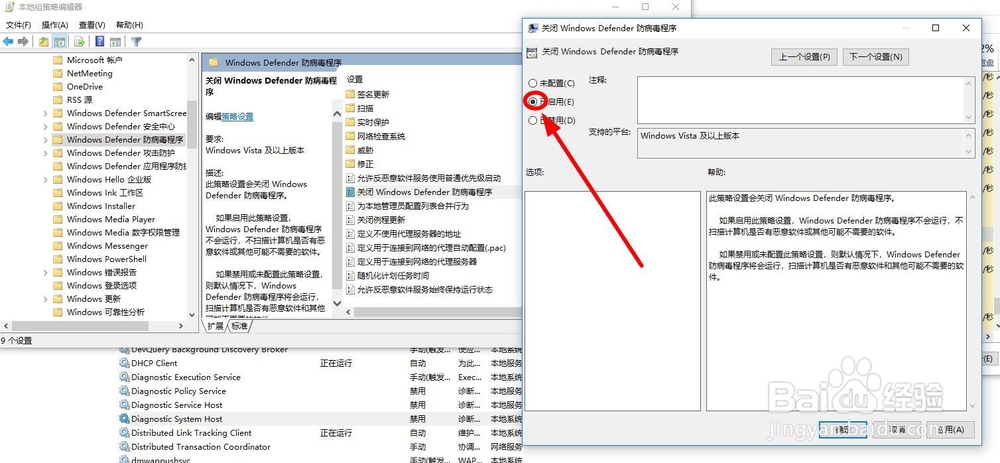
Task: Select the 未配置(C) radio button
Action: point(533,83)
